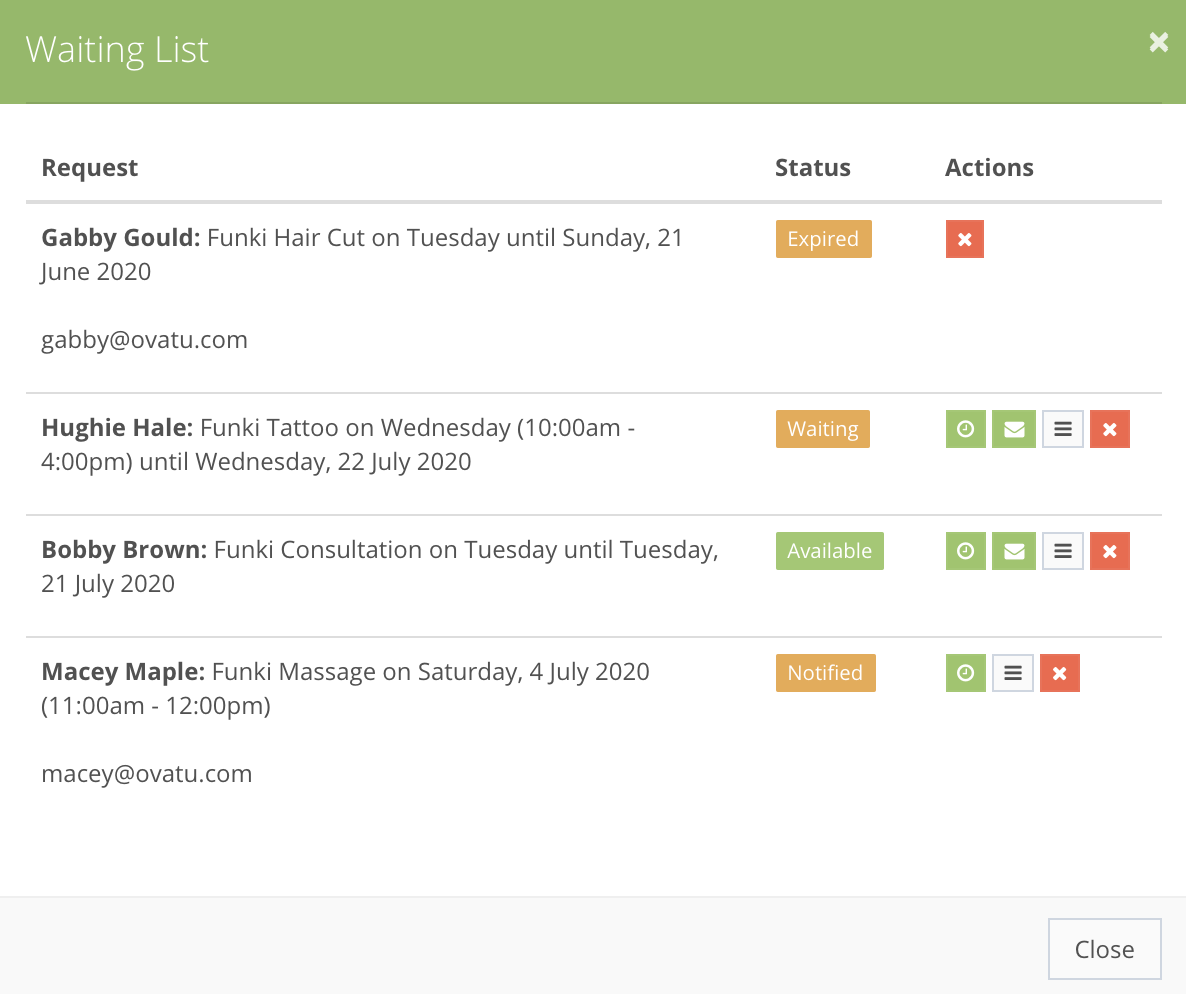Image resolution: width=1186 pixels, height=994 pixels.
Task: Dismiss the Waiting List dialog with the X icon
Action: tap(1158, 42)
